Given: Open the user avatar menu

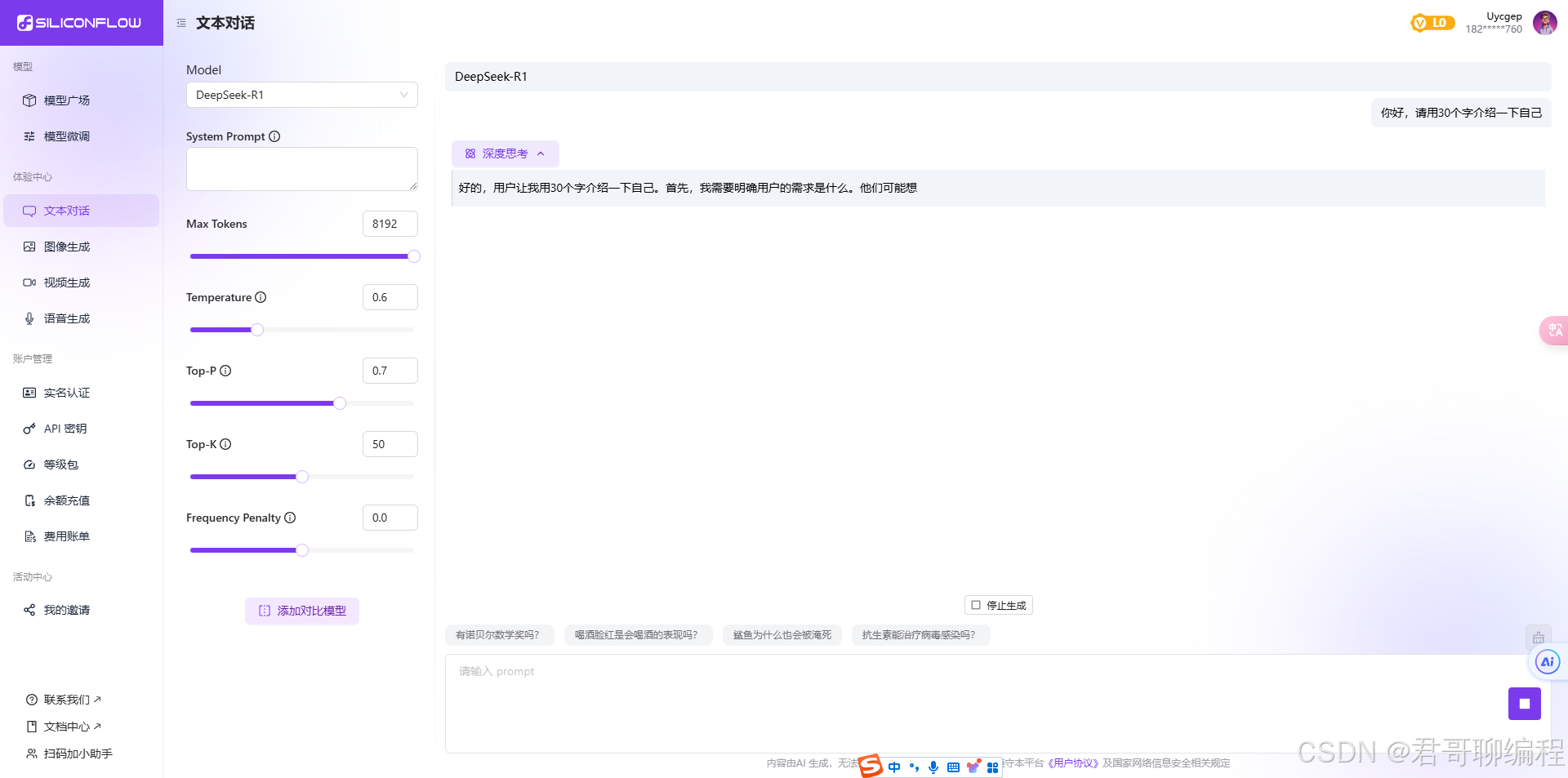Looking at the screenshot, I should coord(1544,23).
